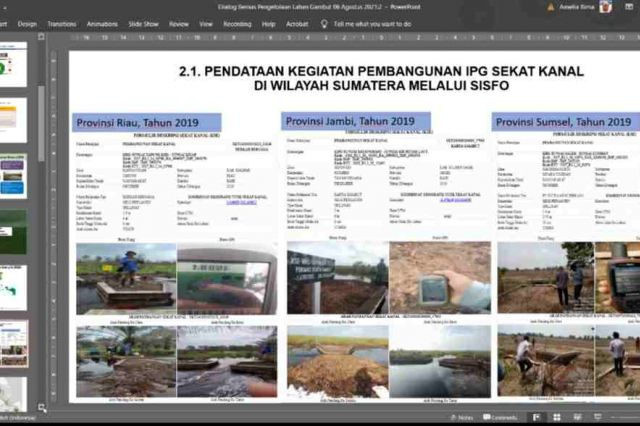The image size is (640, 426).
Task: Select the Recording tab
Action: tap(237, 24)
